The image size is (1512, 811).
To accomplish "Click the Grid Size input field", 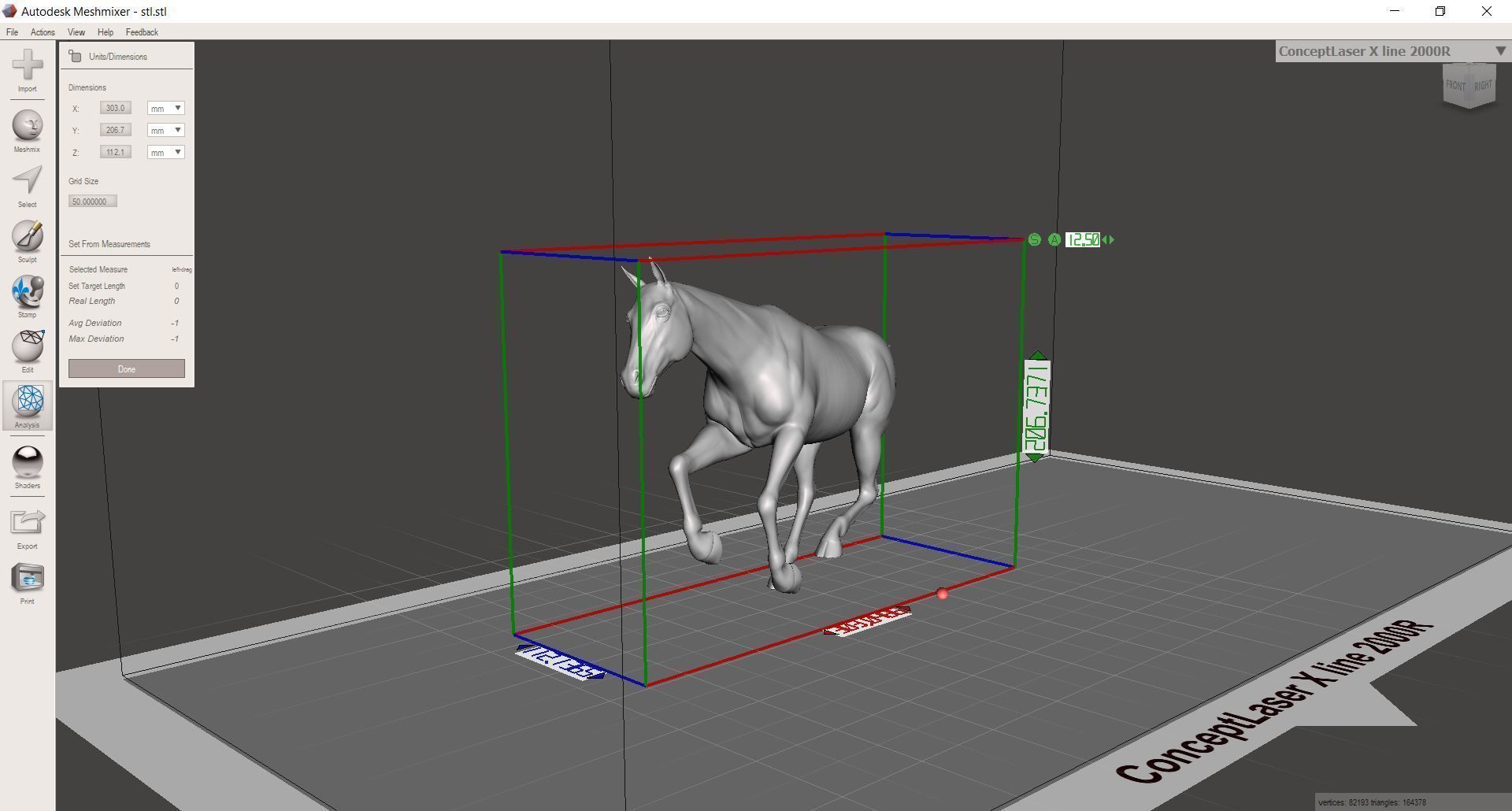I will pos(92,201).
